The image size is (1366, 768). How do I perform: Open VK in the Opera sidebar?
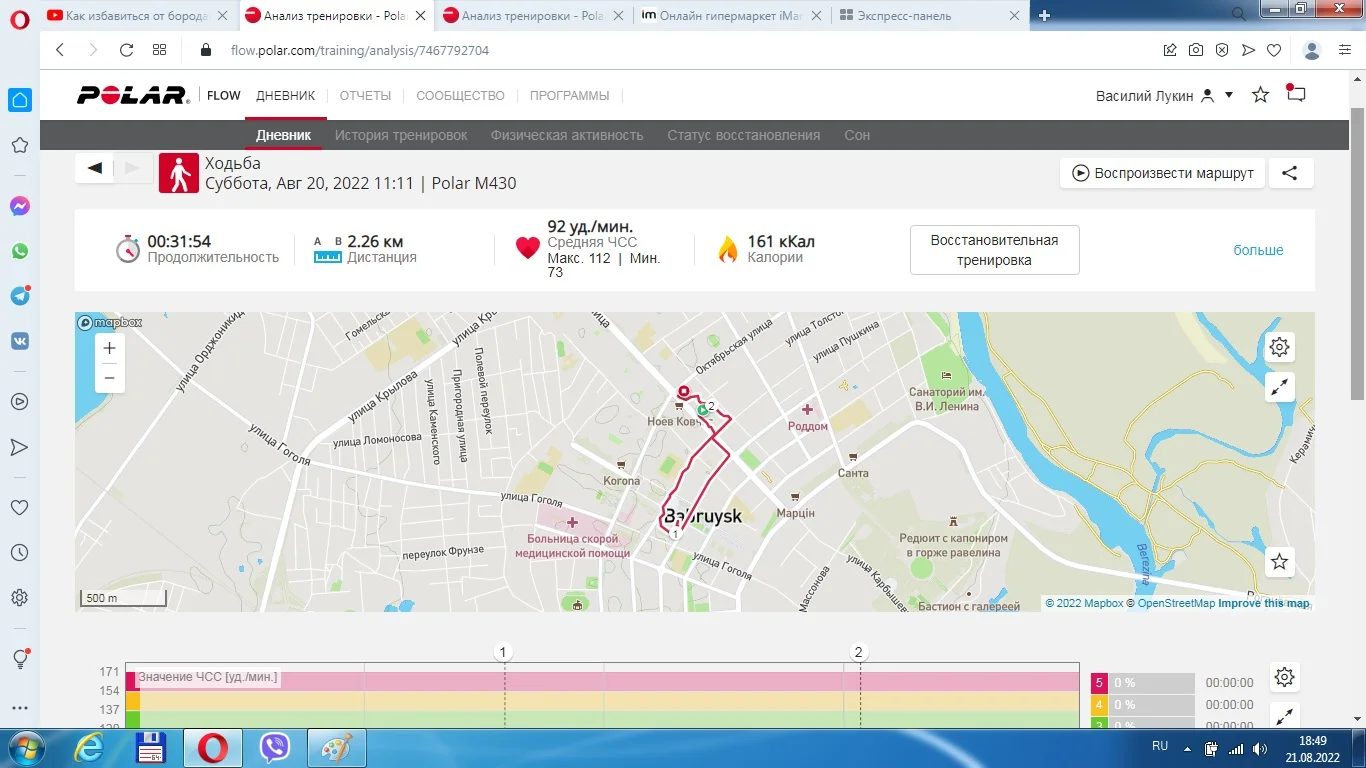(19, 341)
